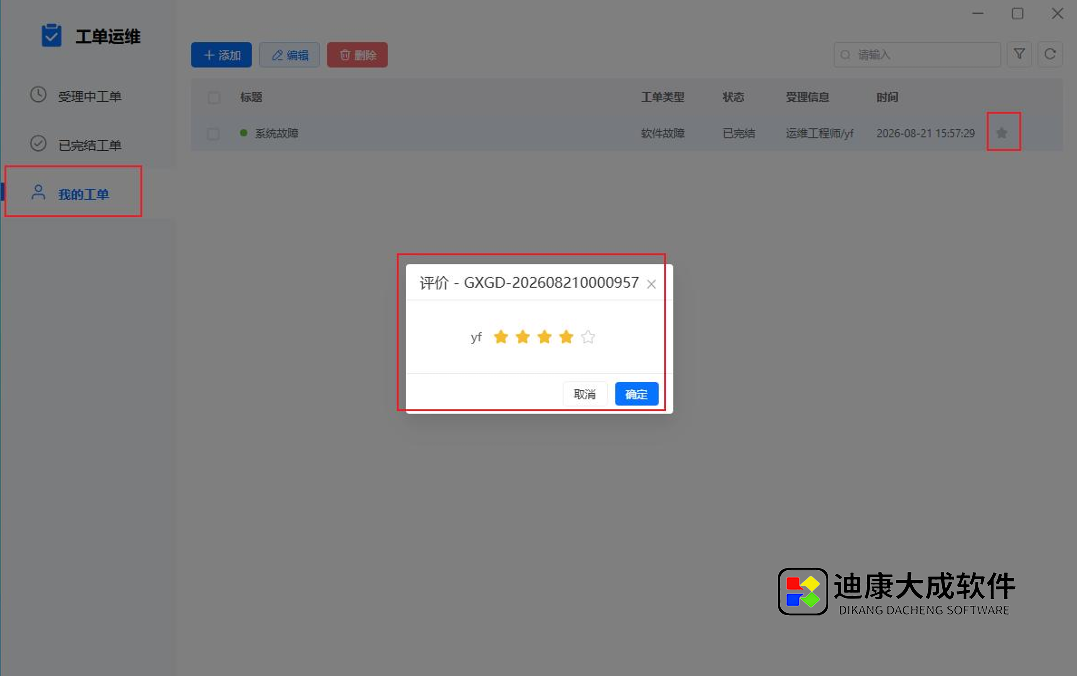Click the clock icon beside 受理中工单
The width and height of the screenshot is (1077, 676).
(38, 95)
